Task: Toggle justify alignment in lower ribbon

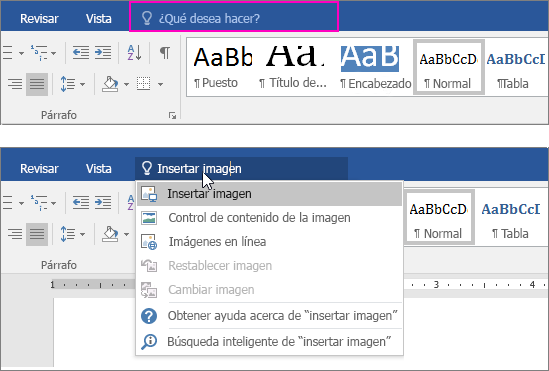Action: tap(37, 234)
